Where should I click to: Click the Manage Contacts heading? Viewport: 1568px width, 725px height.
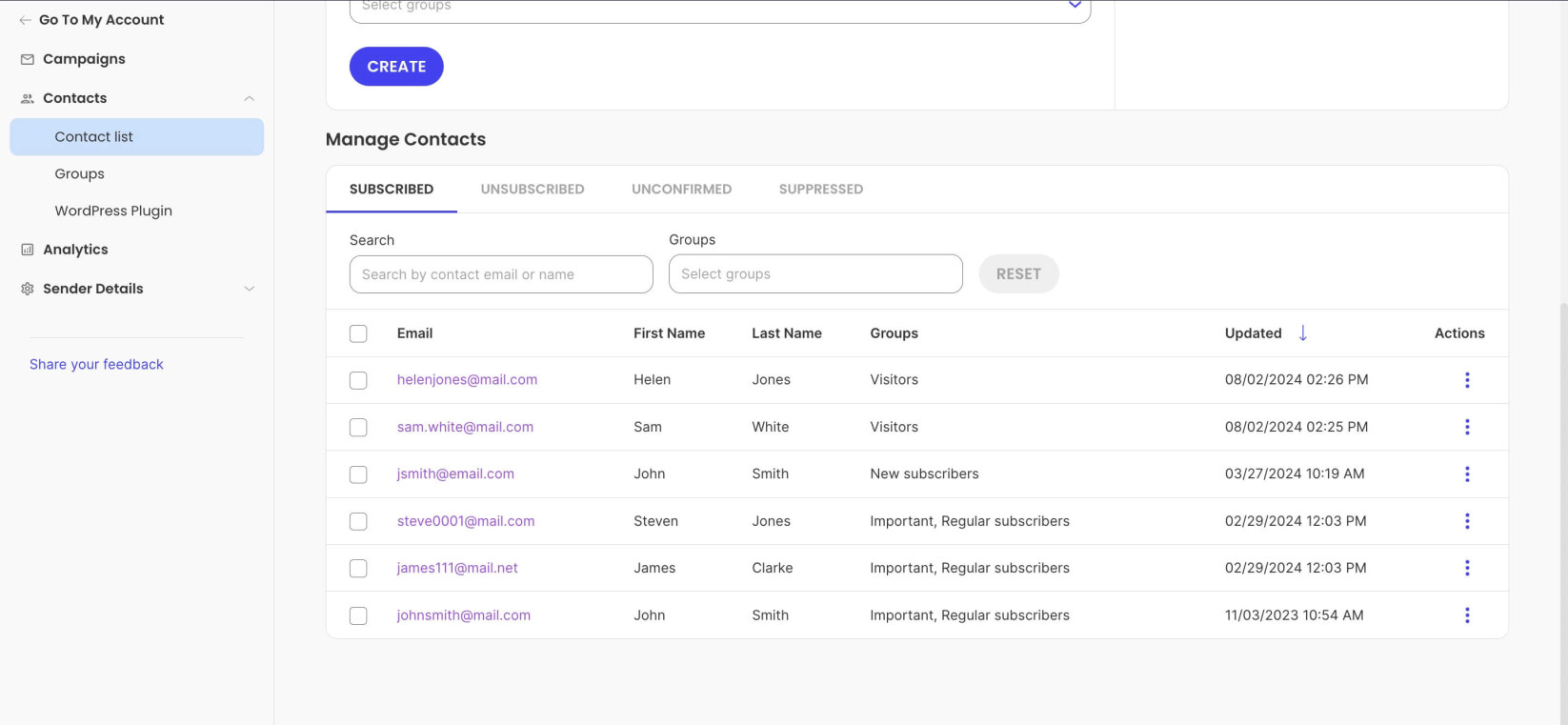pos(406,139)
